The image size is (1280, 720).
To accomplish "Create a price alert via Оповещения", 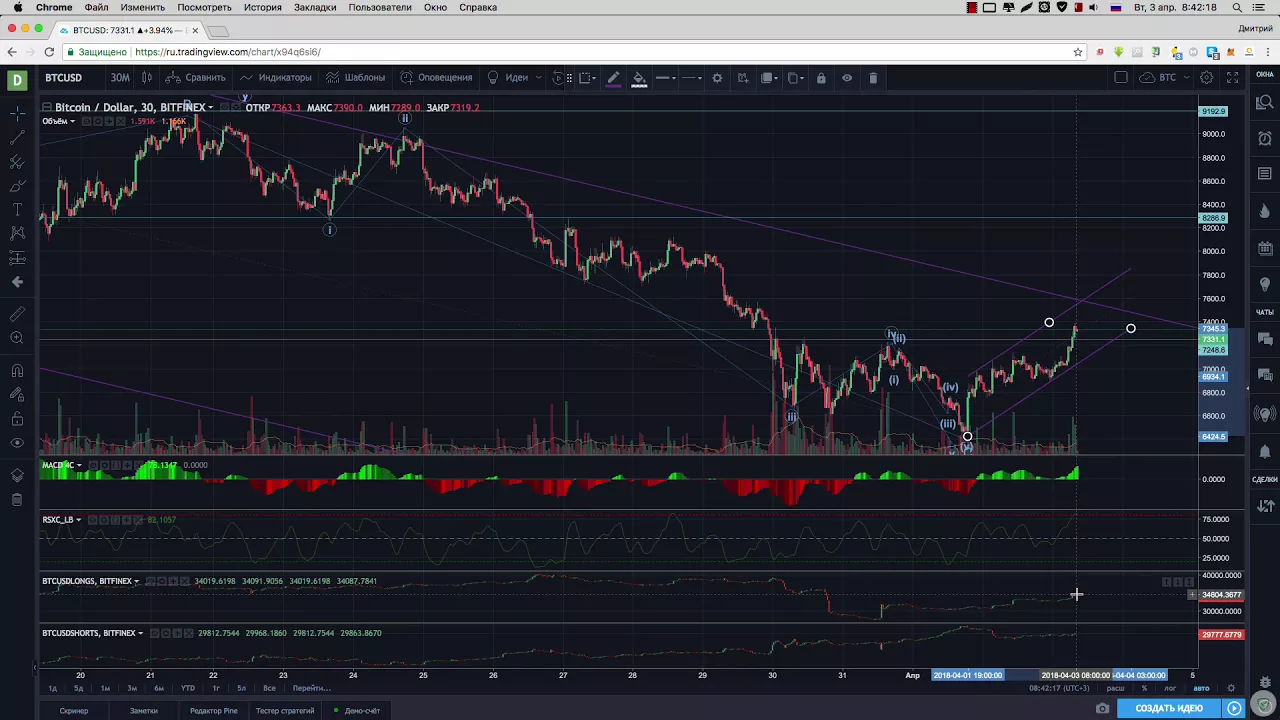I will point(436,77).
